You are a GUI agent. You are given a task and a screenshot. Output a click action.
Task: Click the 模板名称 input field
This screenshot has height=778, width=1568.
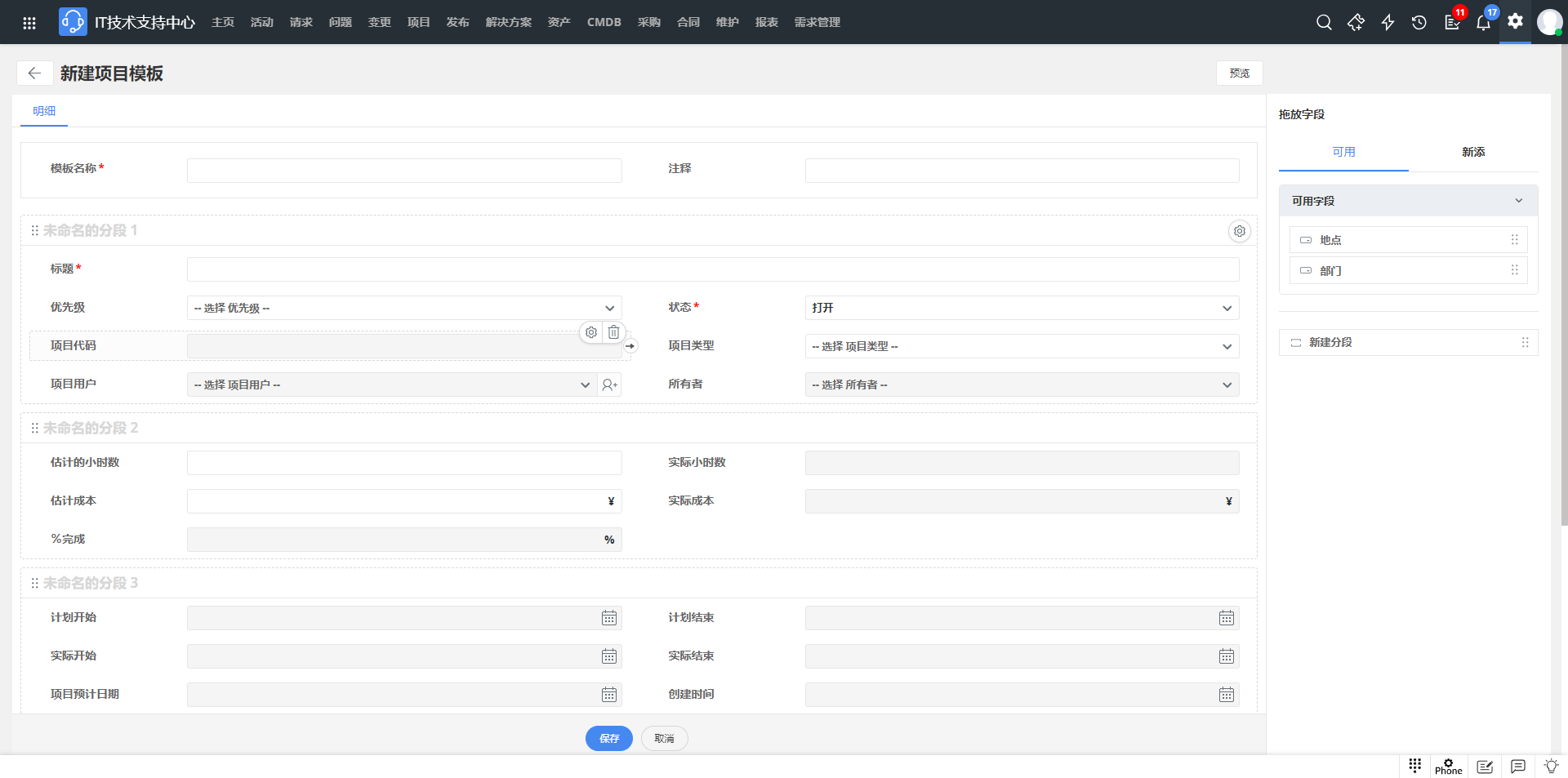click(404, 171)
